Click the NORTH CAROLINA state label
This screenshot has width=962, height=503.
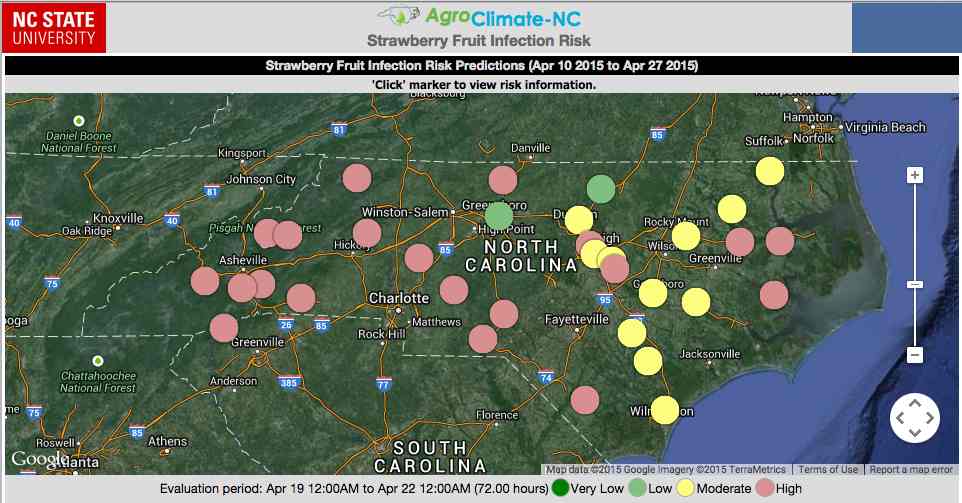(x=521, y=256)
